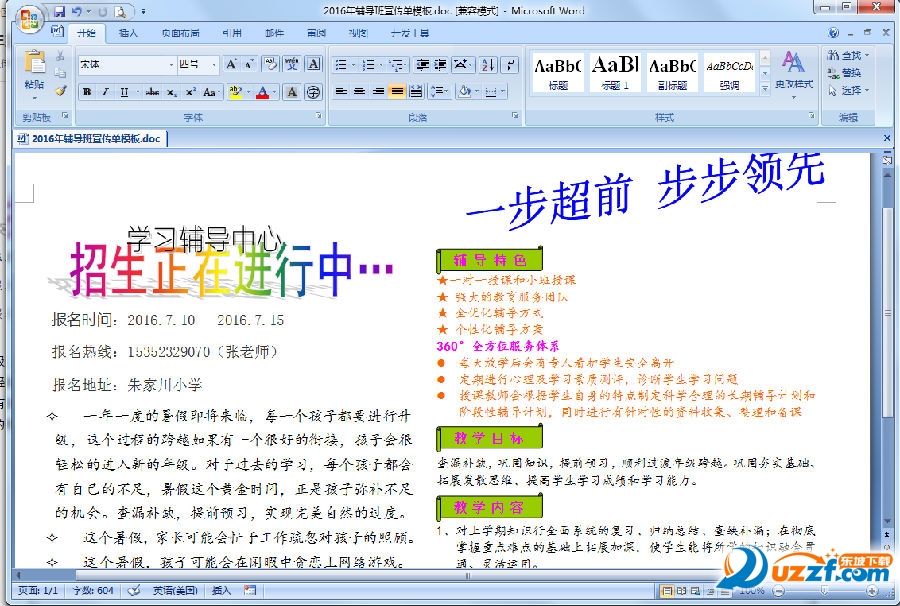
Task: Click the Save icon on the Quick Access Toolbar
Action: (x=59, y=11)
